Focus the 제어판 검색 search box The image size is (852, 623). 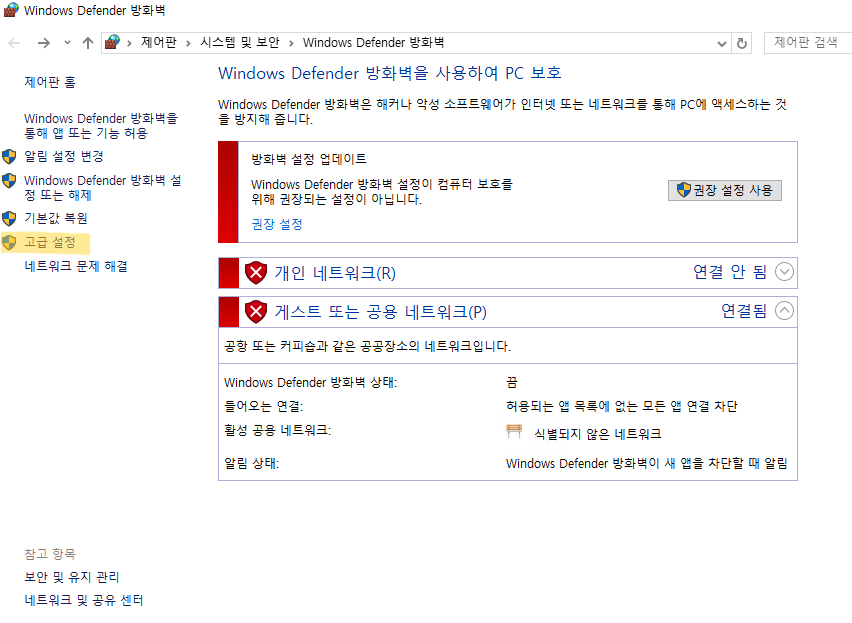click(807, 43)
